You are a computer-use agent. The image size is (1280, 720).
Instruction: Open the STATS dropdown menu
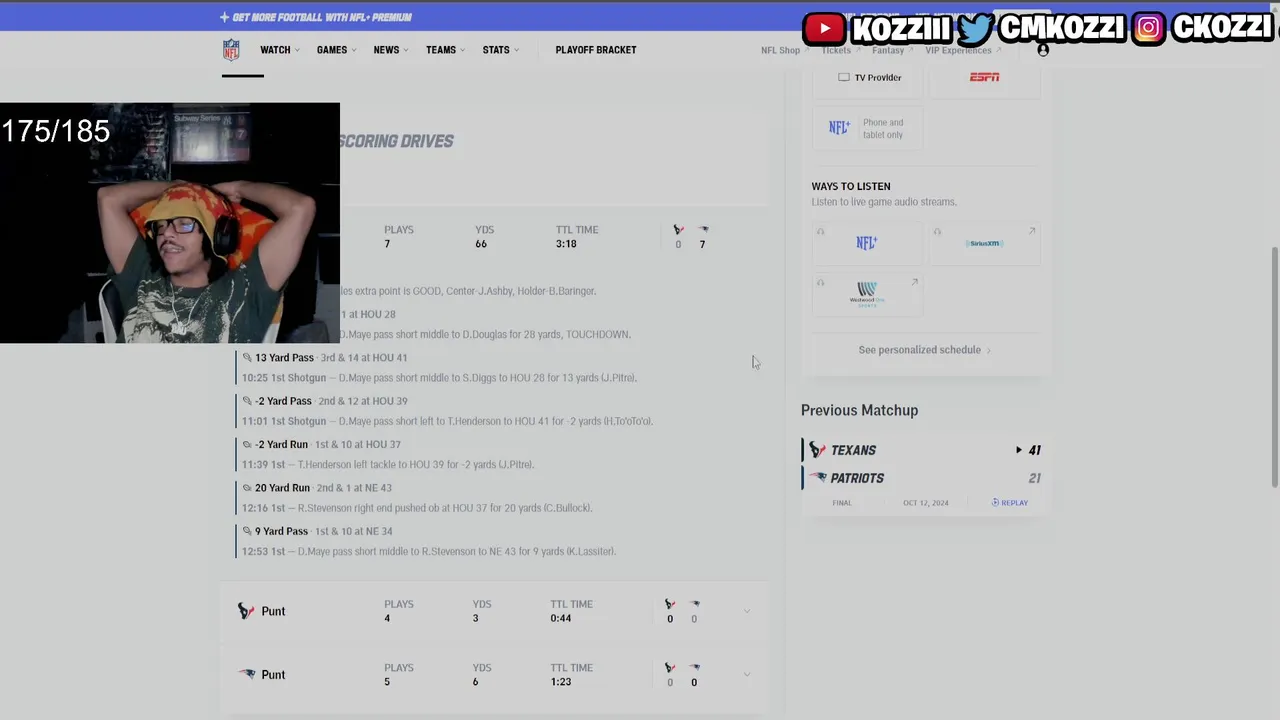500,50
